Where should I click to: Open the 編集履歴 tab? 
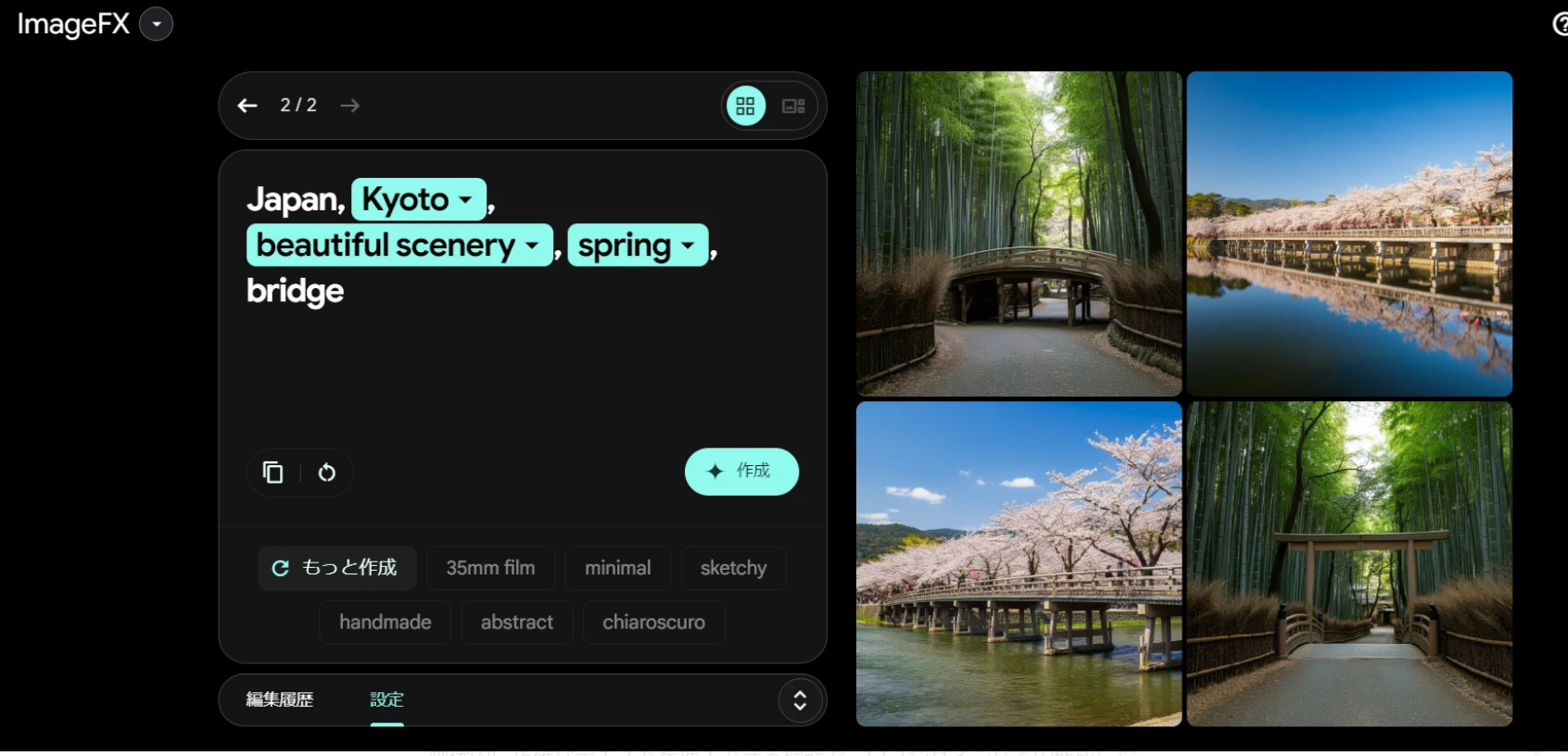pos(280,699)
